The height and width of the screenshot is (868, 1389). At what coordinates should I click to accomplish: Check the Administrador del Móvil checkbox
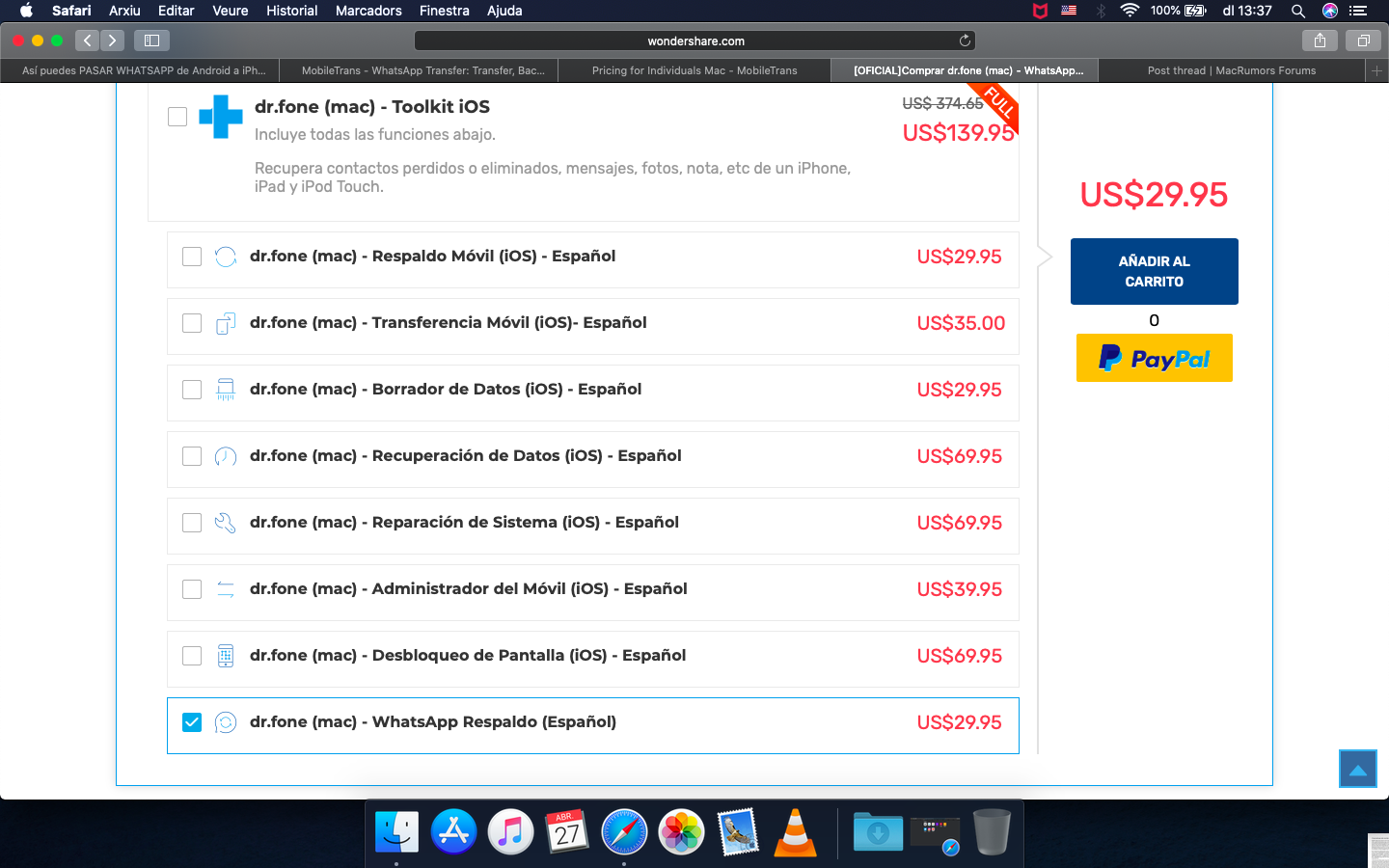click(192, 589)
